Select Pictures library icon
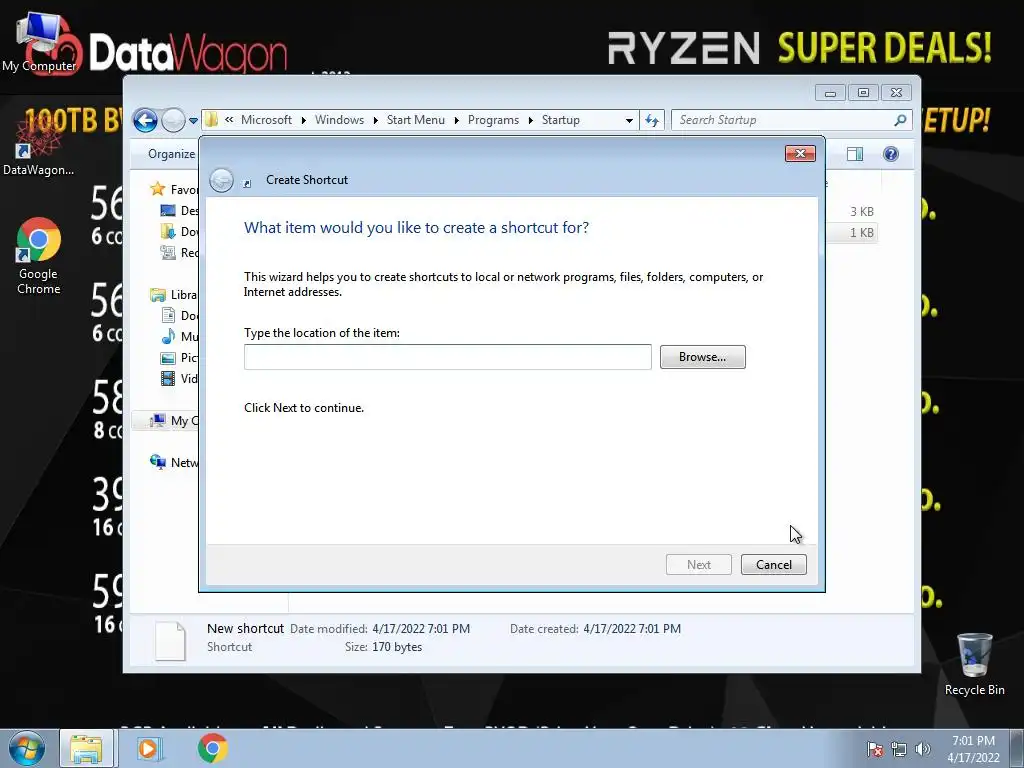Image resolution: width=1024 pixels, height=768 pixels. [x=168, y=358]
